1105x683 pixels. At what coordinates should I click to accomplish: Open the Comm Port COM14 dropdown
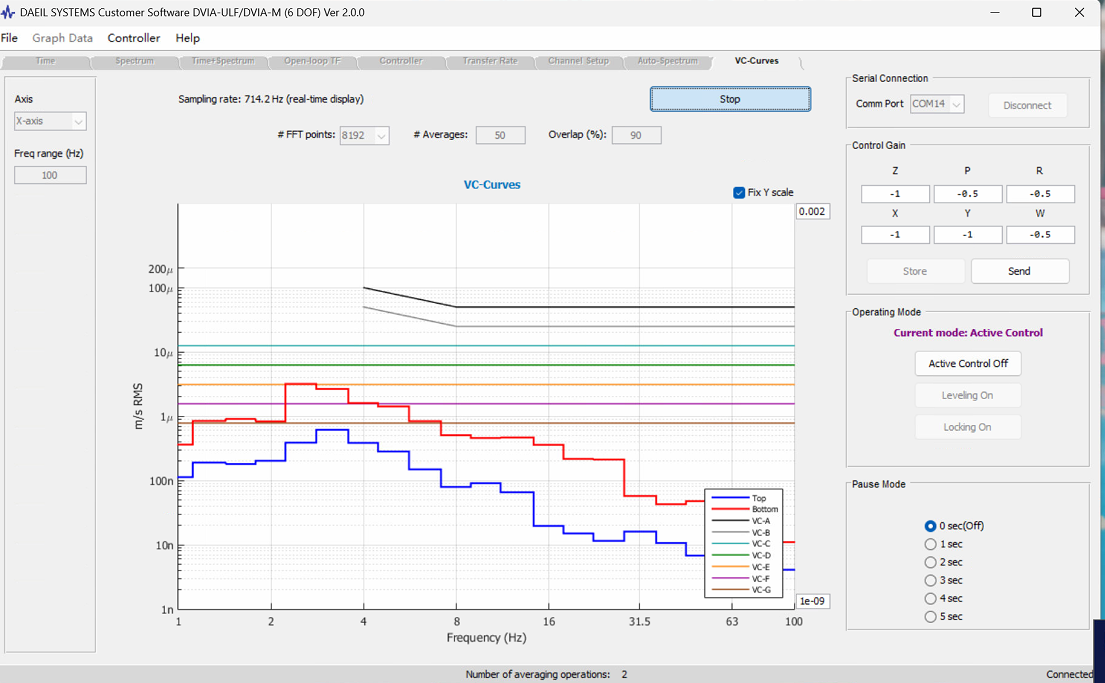(x=937, y=104)
